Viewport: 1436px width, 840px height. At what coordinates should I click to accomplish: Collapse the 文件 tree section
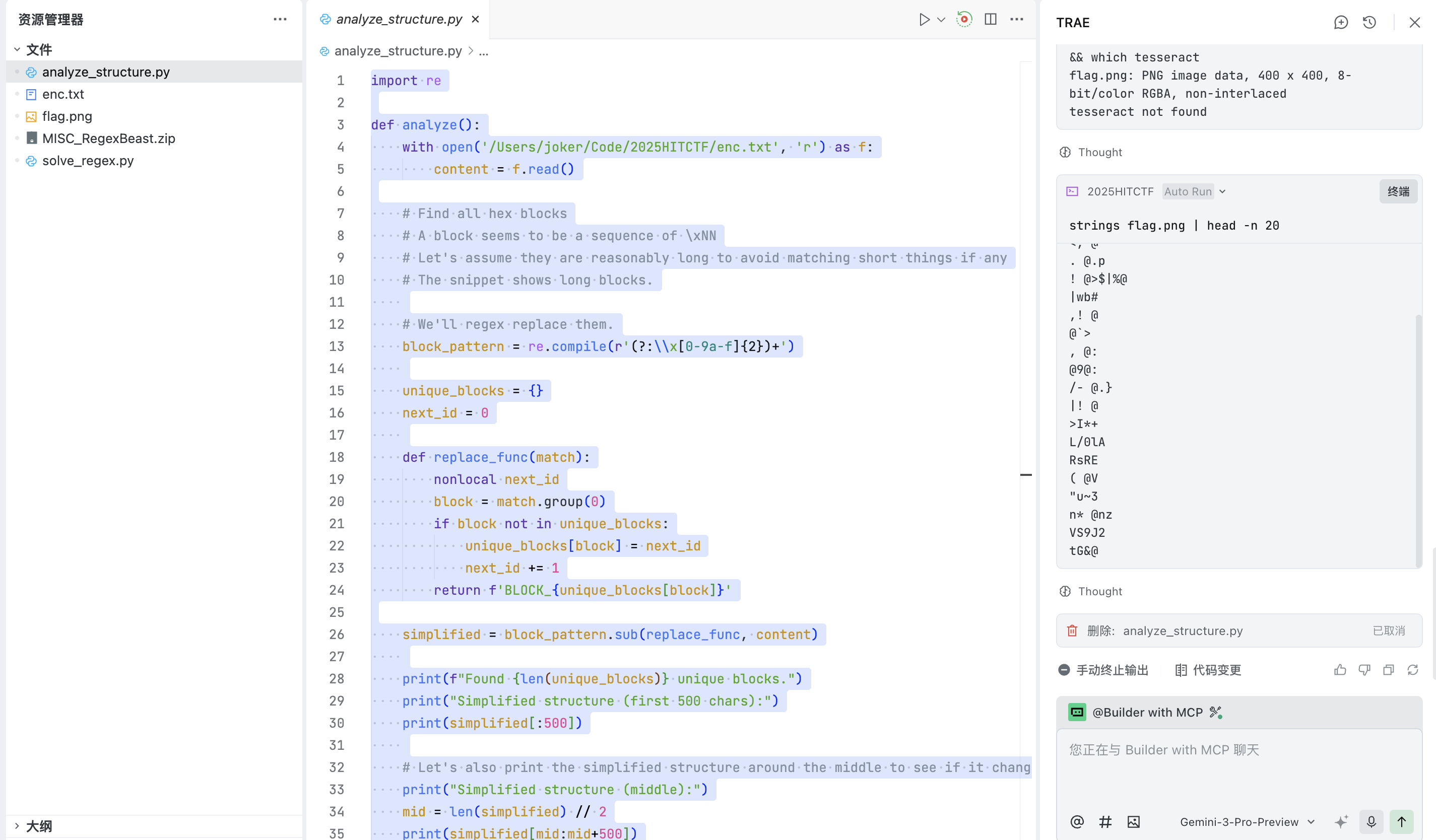click(17, 49)
